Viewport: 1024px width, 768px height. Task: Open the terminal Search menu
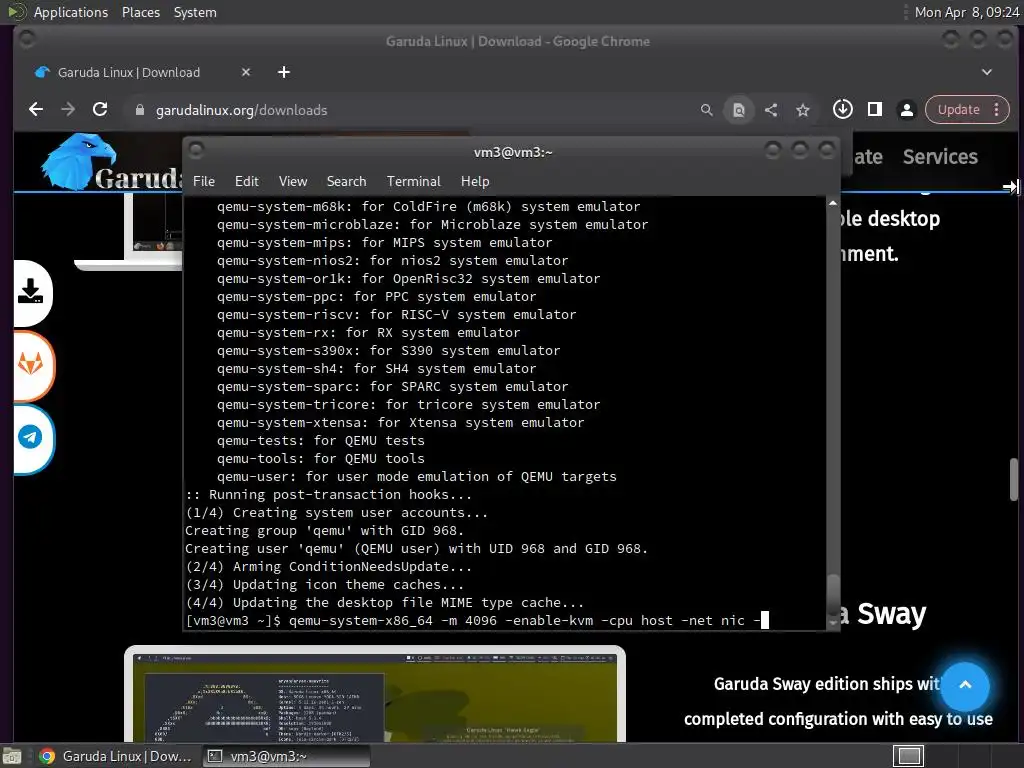coord(346,181)
